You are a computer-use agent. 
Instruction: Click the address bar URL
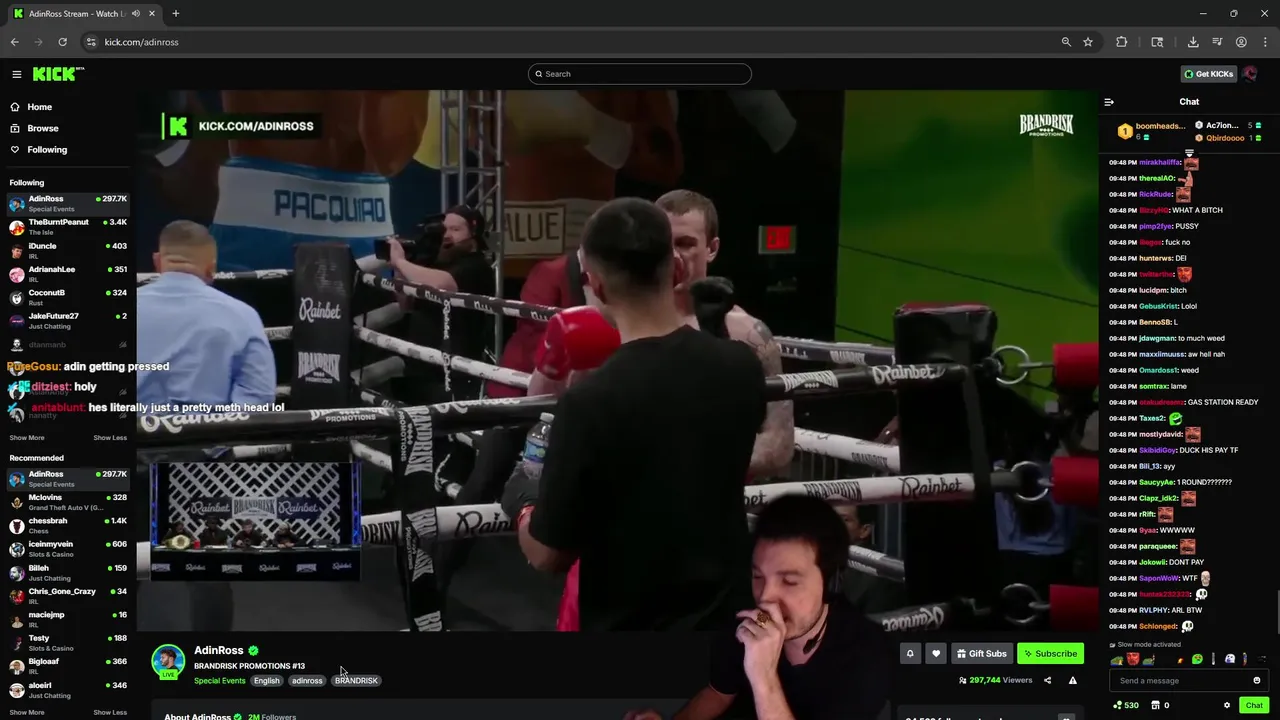point(141,42)
